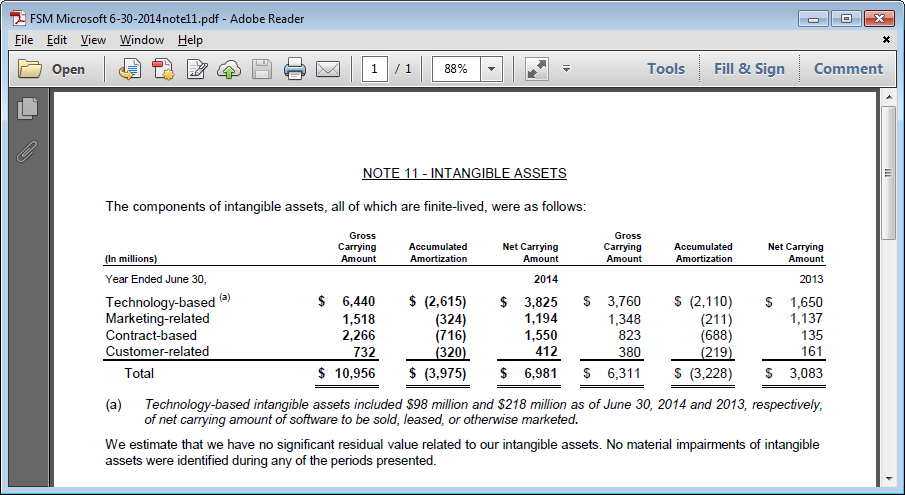Click the vertical scrollbar up arrow
This screenshot has height=495, width=905.
pyautogui.click(x=888, y=97)
